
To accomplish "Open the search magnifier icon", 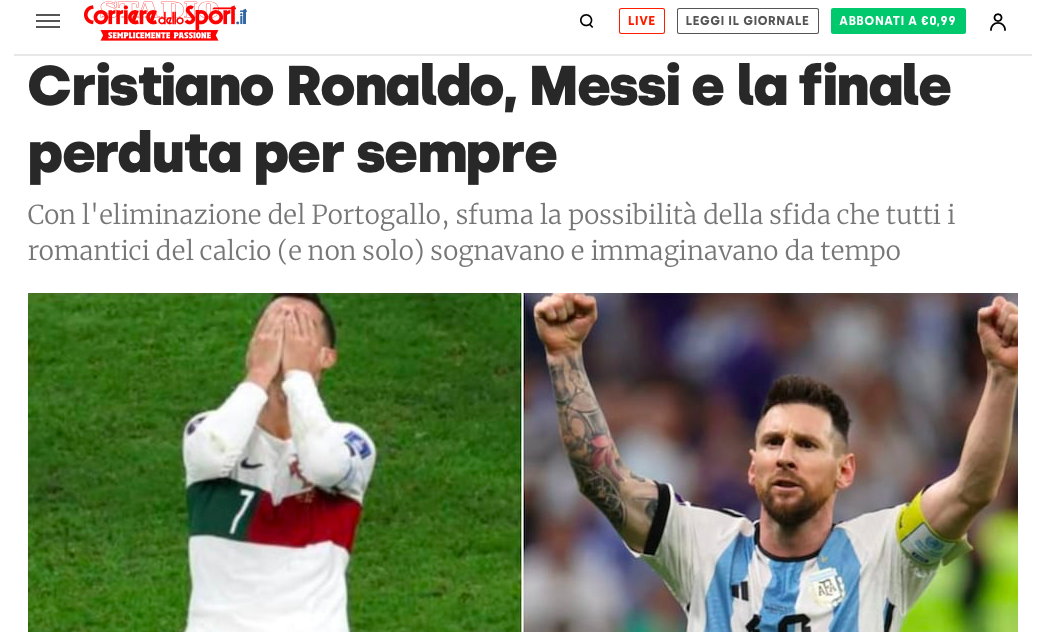I will (587, 21).
